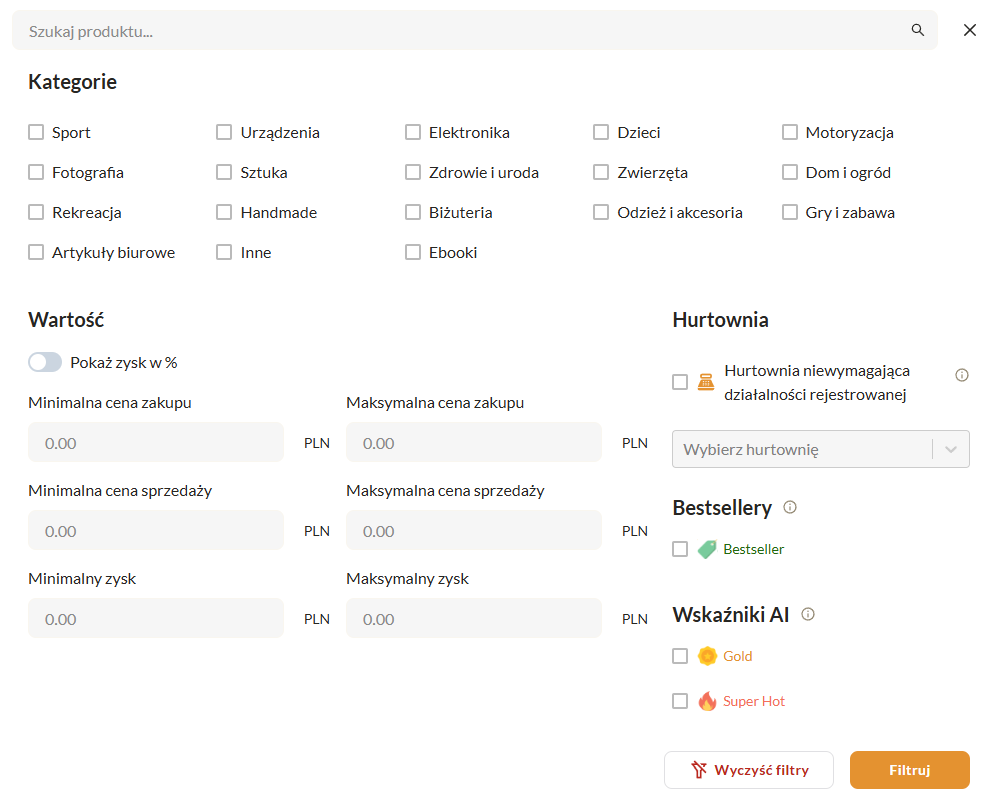Image resolution: width=1000 pixels, height=802 pixels.
Task: Click the cash register wholesaler icon
Action: 706,382
